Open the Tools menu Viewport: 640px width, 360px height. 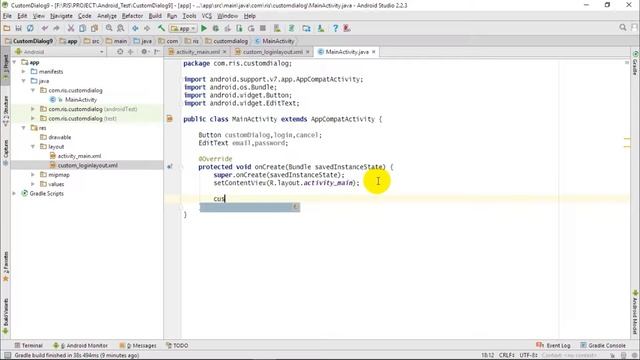pyautogui.click(x=189, y=16)
